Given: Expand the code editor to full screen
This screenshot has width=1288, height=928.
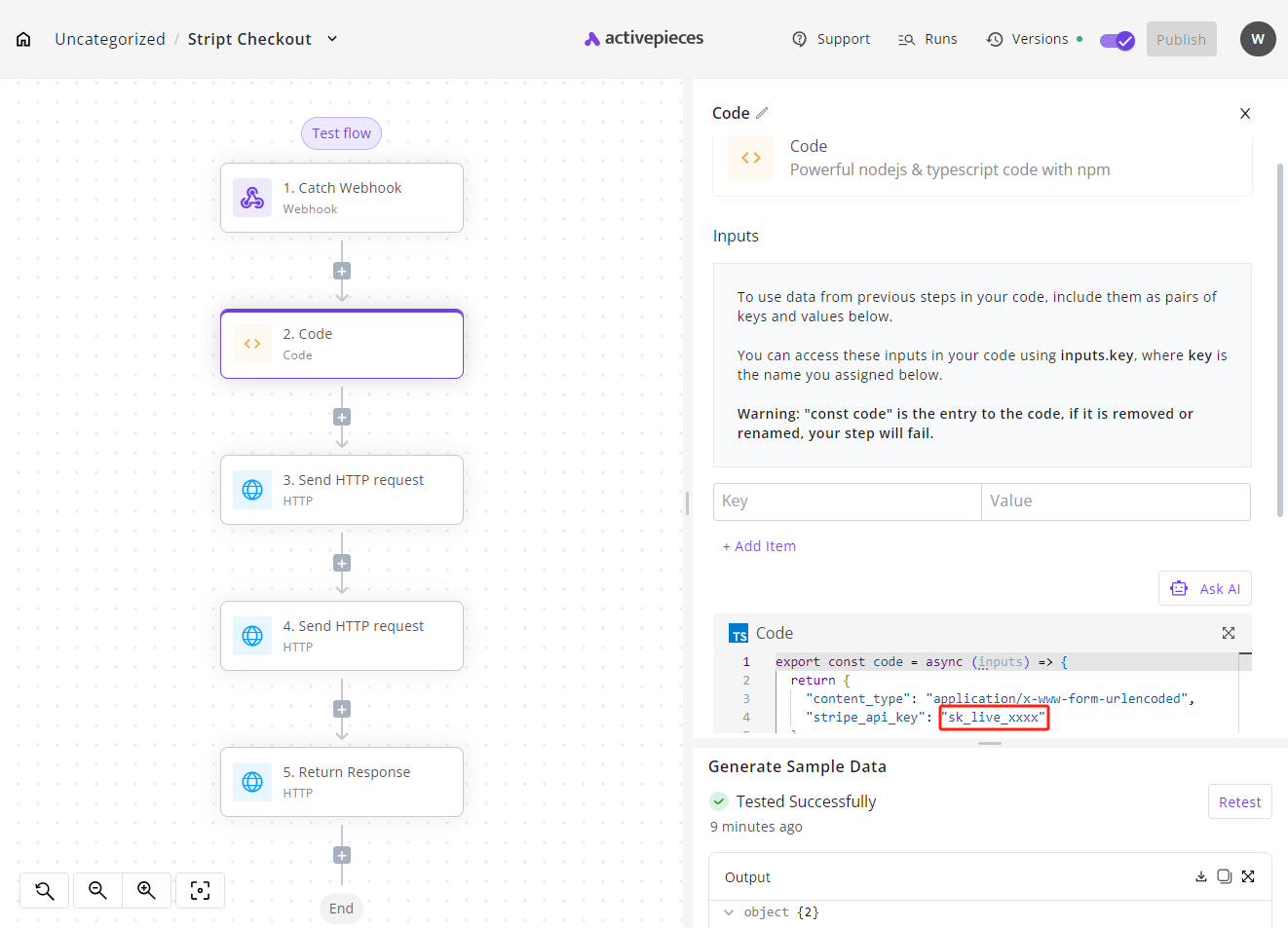Looking at the screenshot, I should click(x=1228, y=633).
